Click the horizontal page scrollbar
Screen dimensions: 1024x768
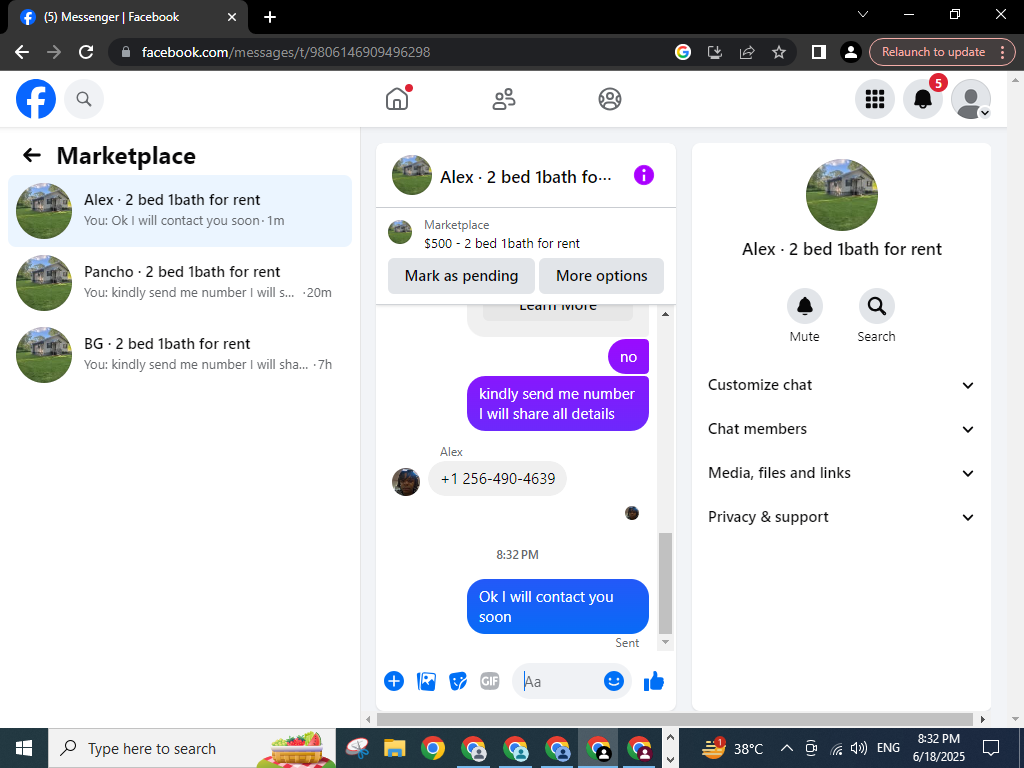tap(675, 720)
